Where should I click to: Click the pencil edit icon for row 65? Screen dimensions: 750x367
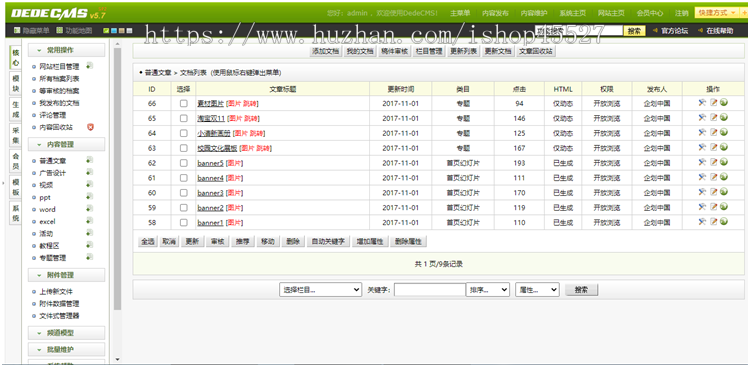[x=714, y=117]
